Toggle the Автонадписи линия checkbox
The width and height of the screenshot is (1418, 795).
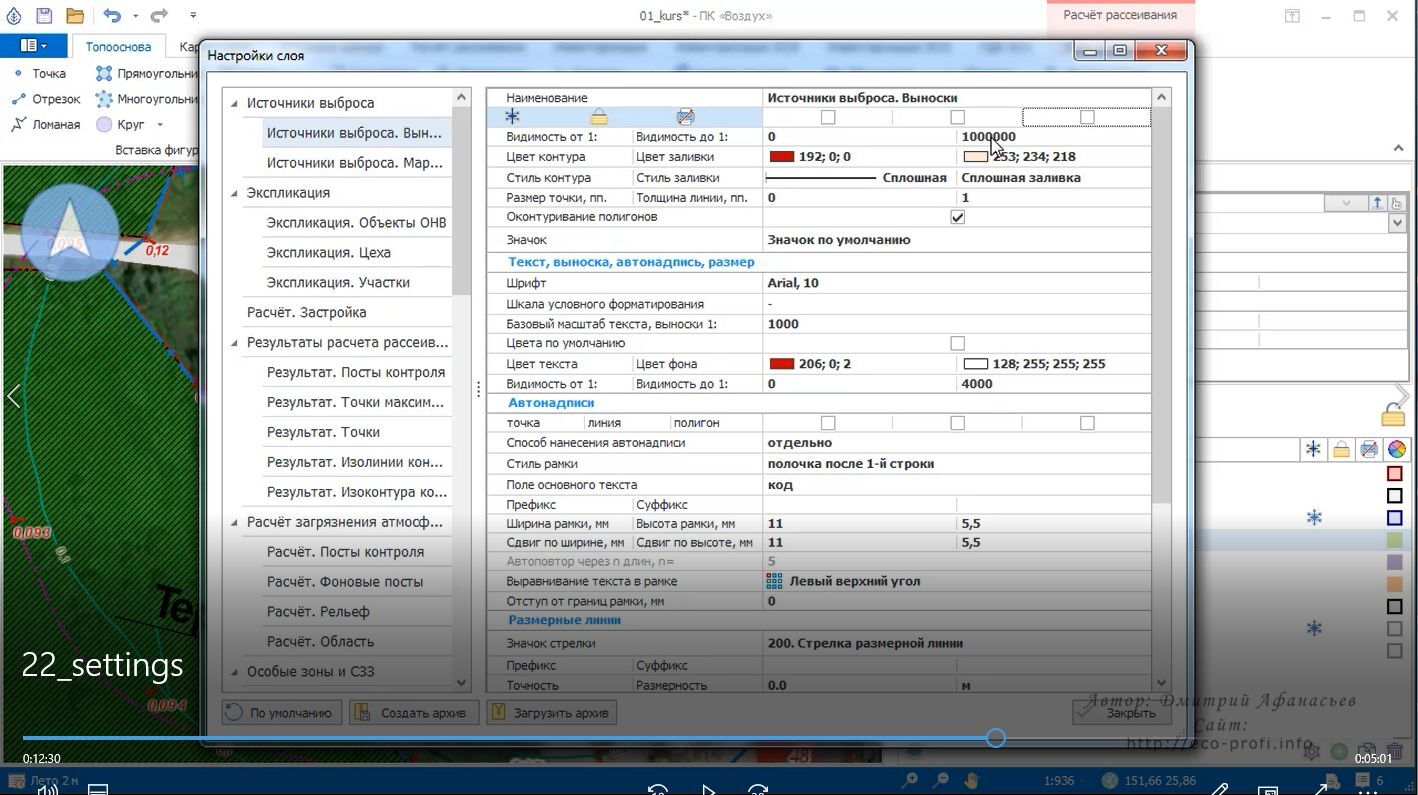tap(957, 423)
